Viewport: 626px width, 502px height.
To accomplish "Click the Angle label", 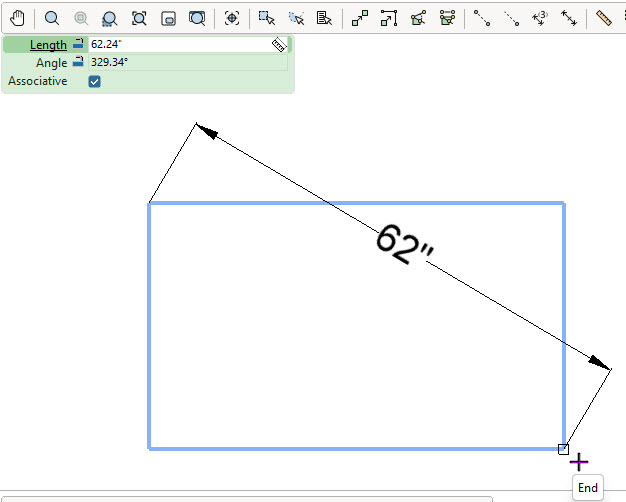I will [52, 63].
